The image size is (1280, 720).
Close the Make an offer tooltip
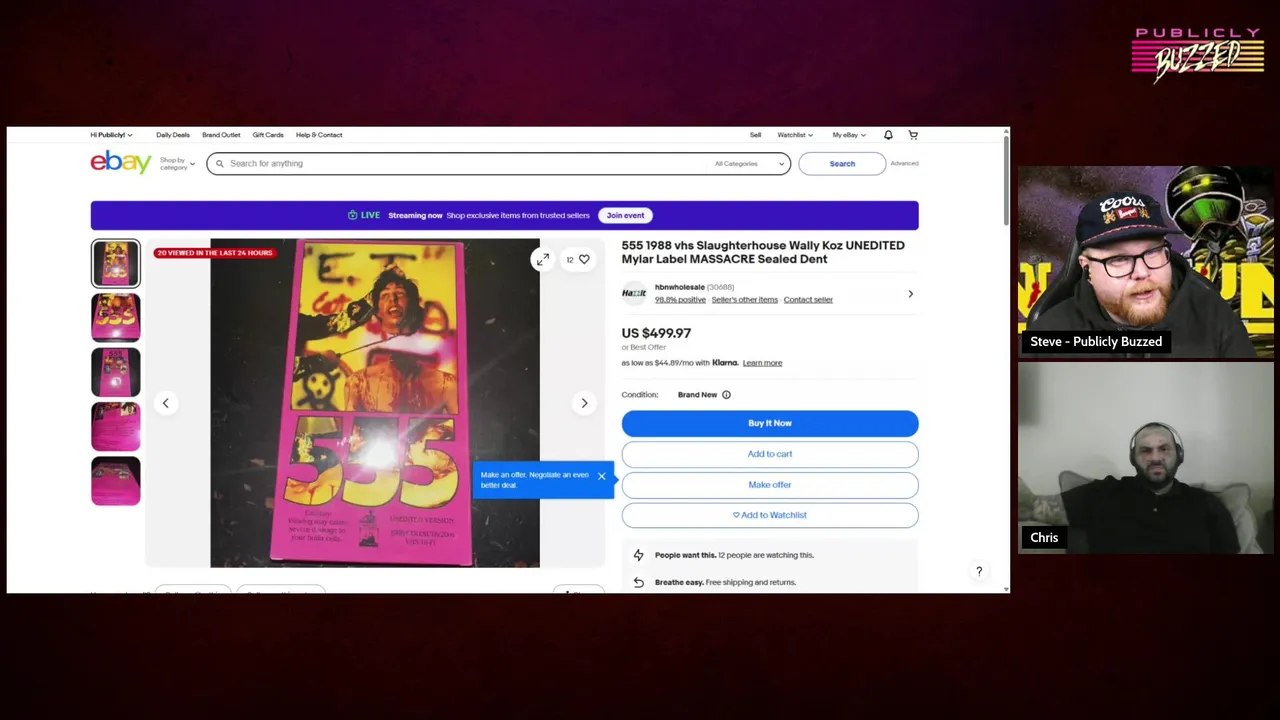pyautogui.click(x=602, y=476)
